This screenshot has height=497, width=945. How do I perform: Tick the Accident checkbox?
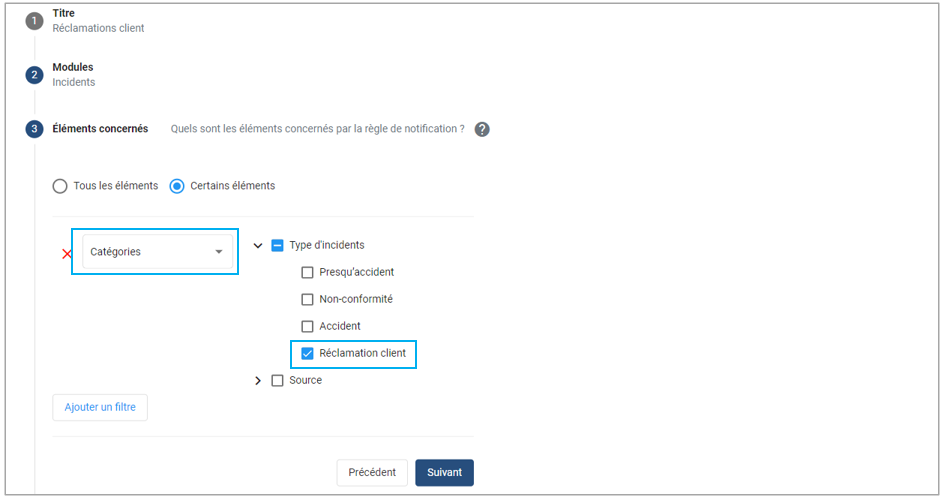pyautogui.click(x=308, y=326)
